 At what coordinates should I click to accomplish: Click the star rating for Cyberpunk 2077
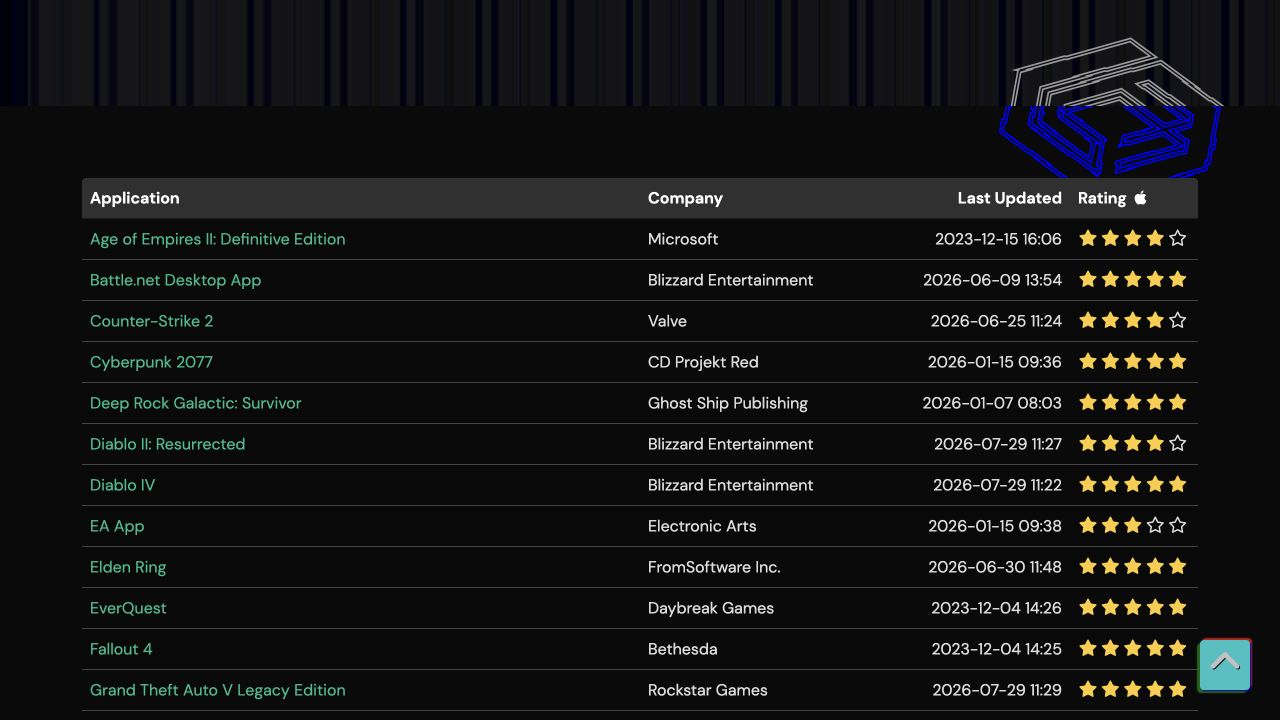pos(1133,361)
